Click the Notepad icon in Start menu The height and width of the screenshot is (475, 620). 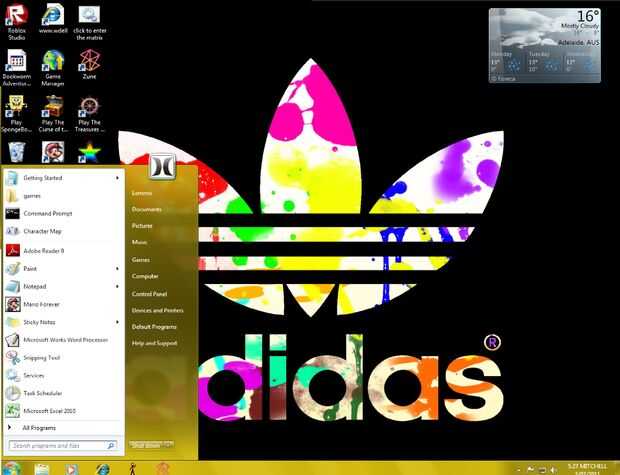click(x=13, y=286)
